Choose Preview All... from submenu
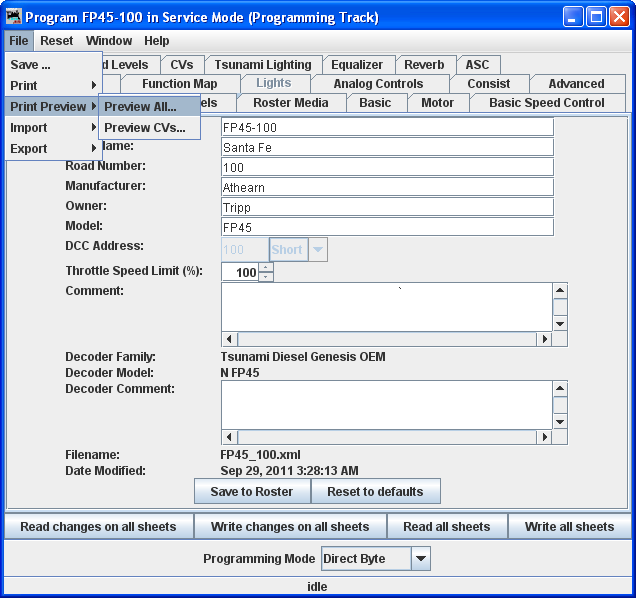The width and height of the screenshot is (636, 598). pyautogui.click(x=141, y=107)
